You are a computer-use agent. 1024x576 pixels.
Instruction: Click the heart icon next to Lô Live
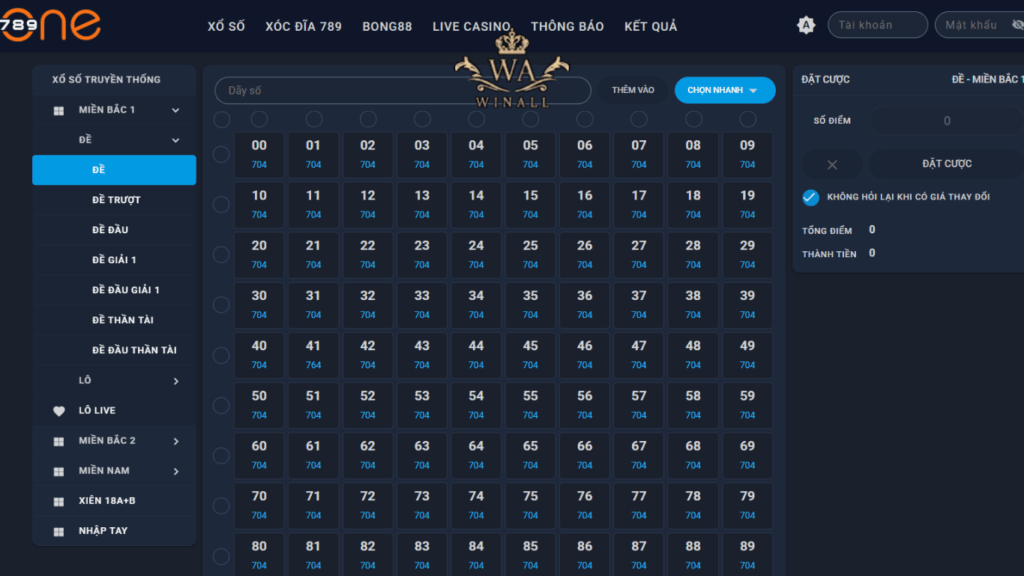click(58, 411)
